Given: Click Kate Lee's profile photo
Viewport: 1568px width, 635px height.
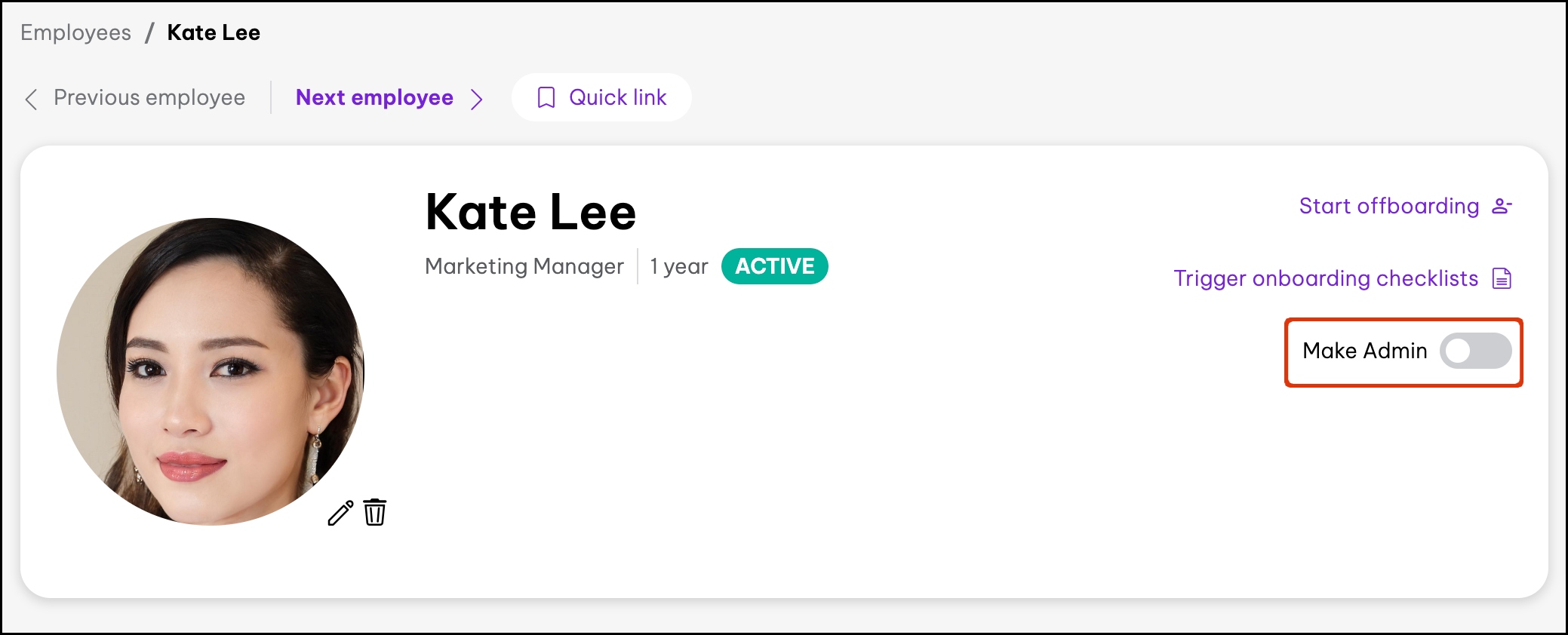Looking at the screenshot, I should [211, 371].
